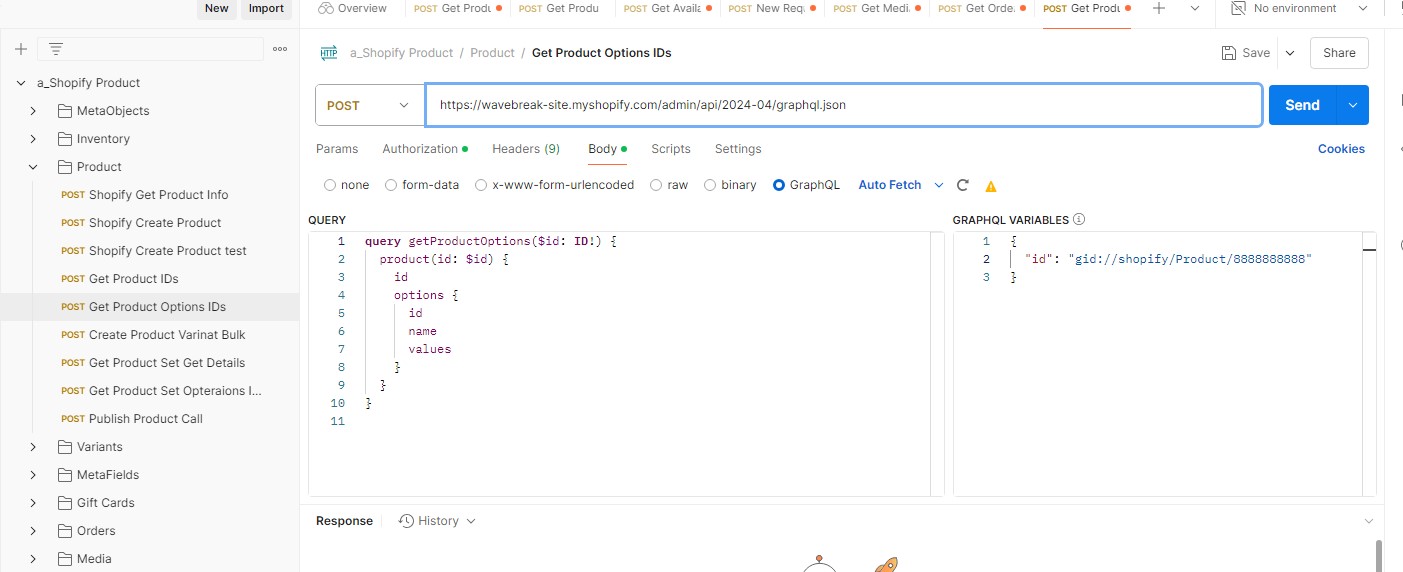1403x572 pixels.
Task: Open the Cookies link
Action: [x=1341, y=149]
